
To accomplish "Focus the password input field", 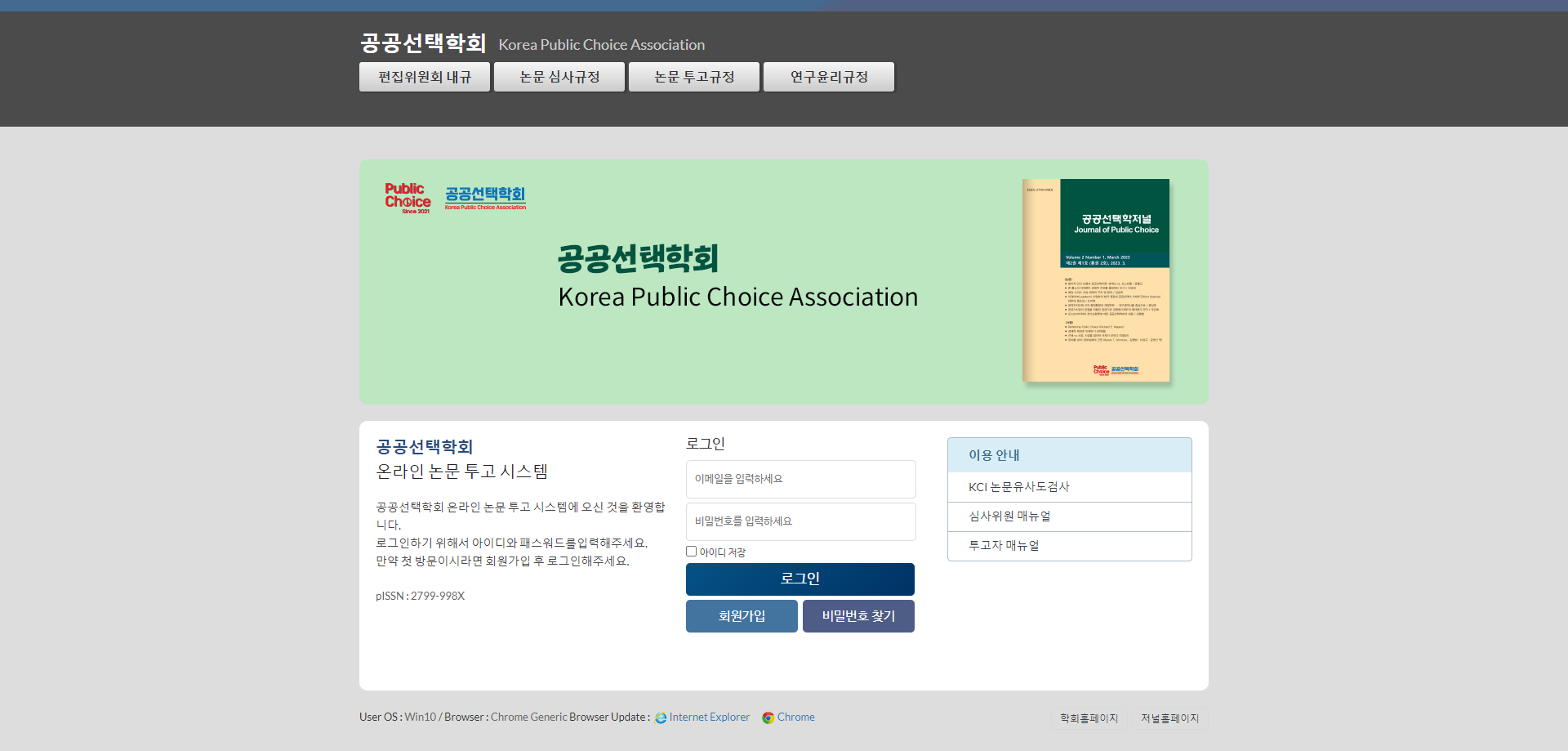I will [x=801, y=521].
